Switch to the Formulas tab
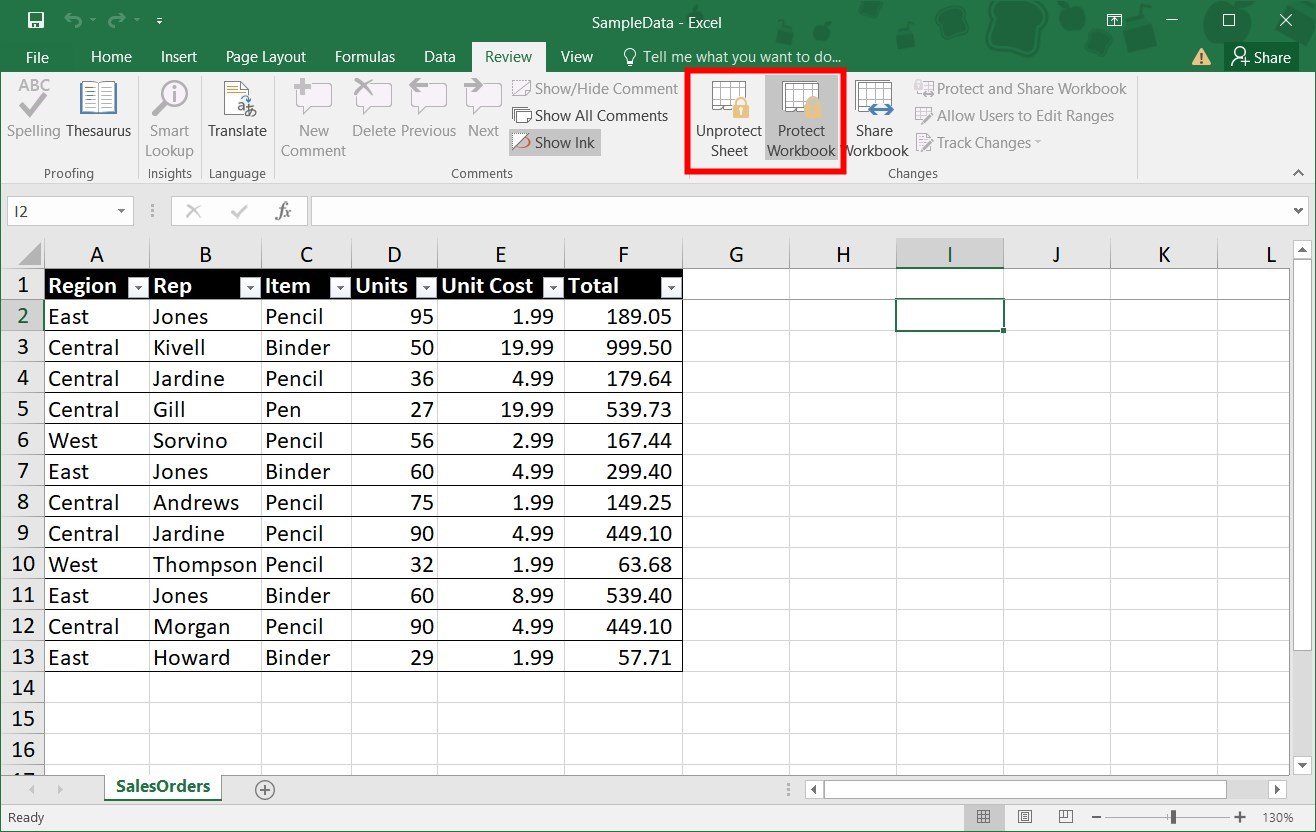Viewport: 1316px width, 832px height. (365, 57)
